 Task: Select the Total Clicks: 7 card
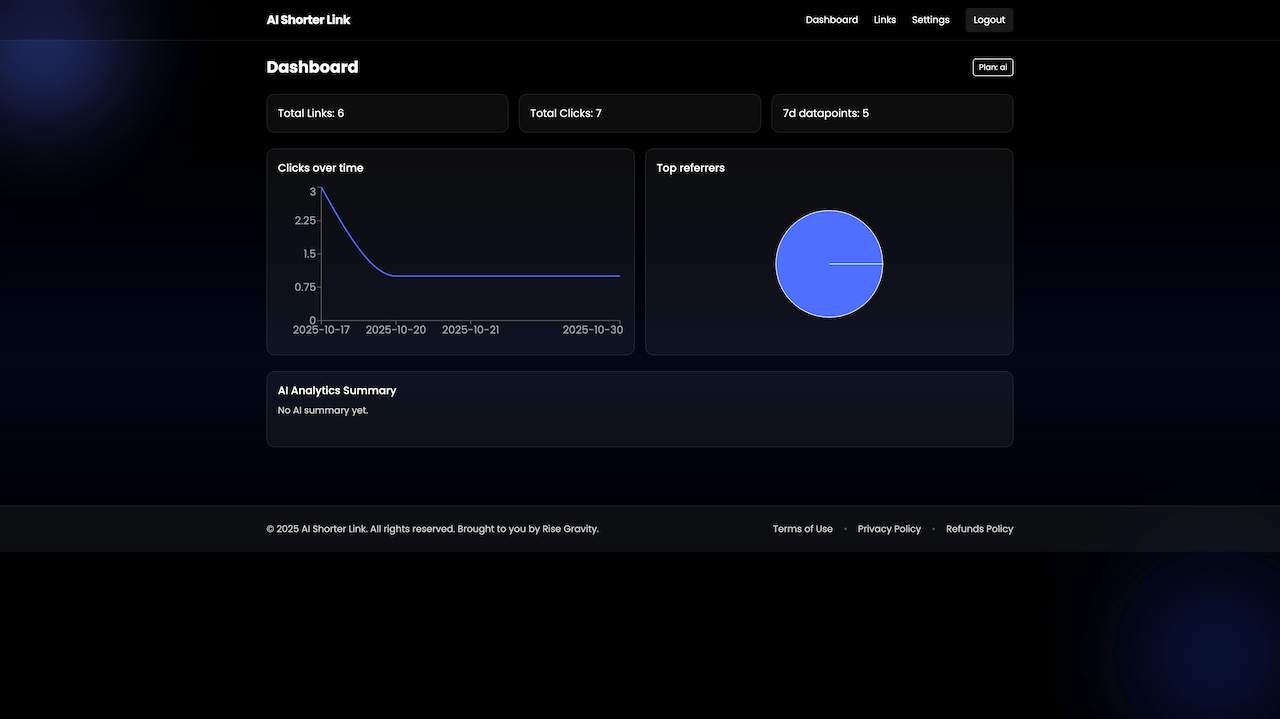(x=640, y=113)
